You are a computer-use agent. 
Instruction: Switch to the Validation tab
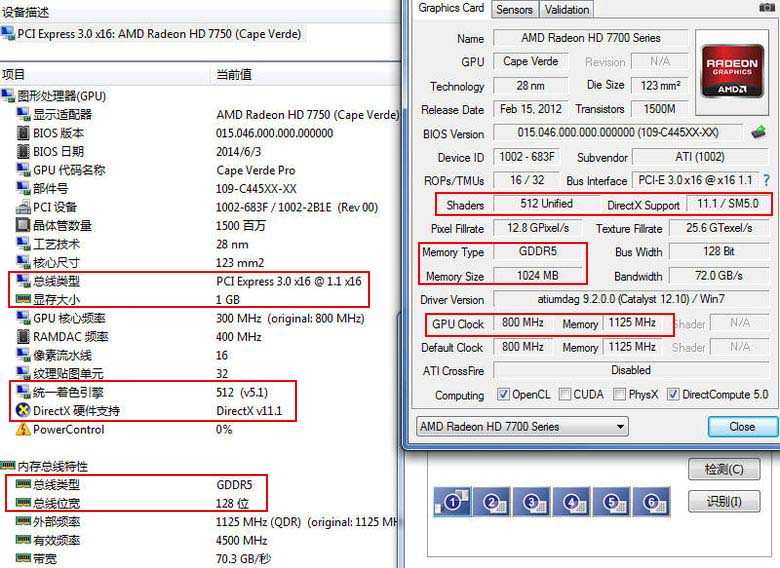pos(567,9)
